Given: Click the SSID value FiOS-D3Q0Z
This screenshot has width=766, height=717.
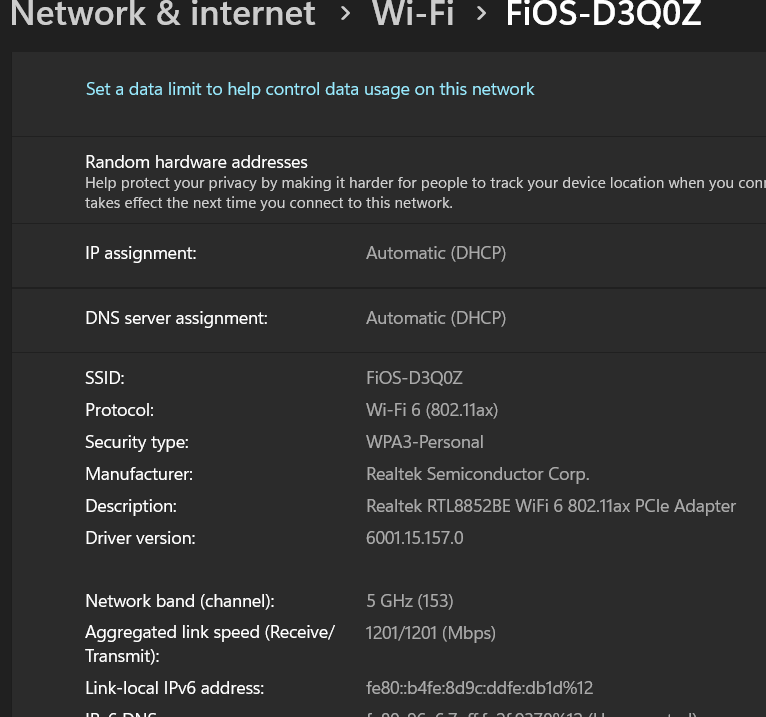Looking at the screenshot, I should (x=414, y=378).
